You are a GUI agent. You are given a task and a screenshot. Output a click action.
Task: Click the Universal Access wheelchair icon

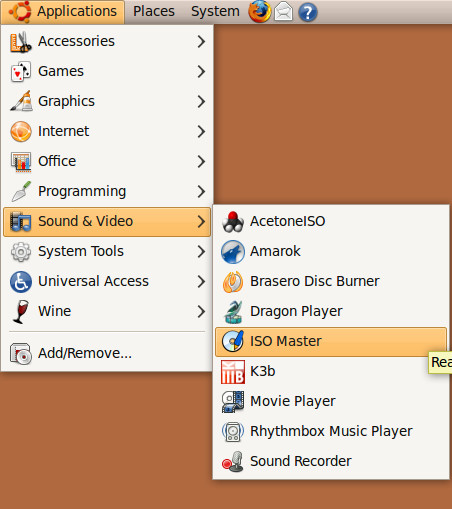21,282
